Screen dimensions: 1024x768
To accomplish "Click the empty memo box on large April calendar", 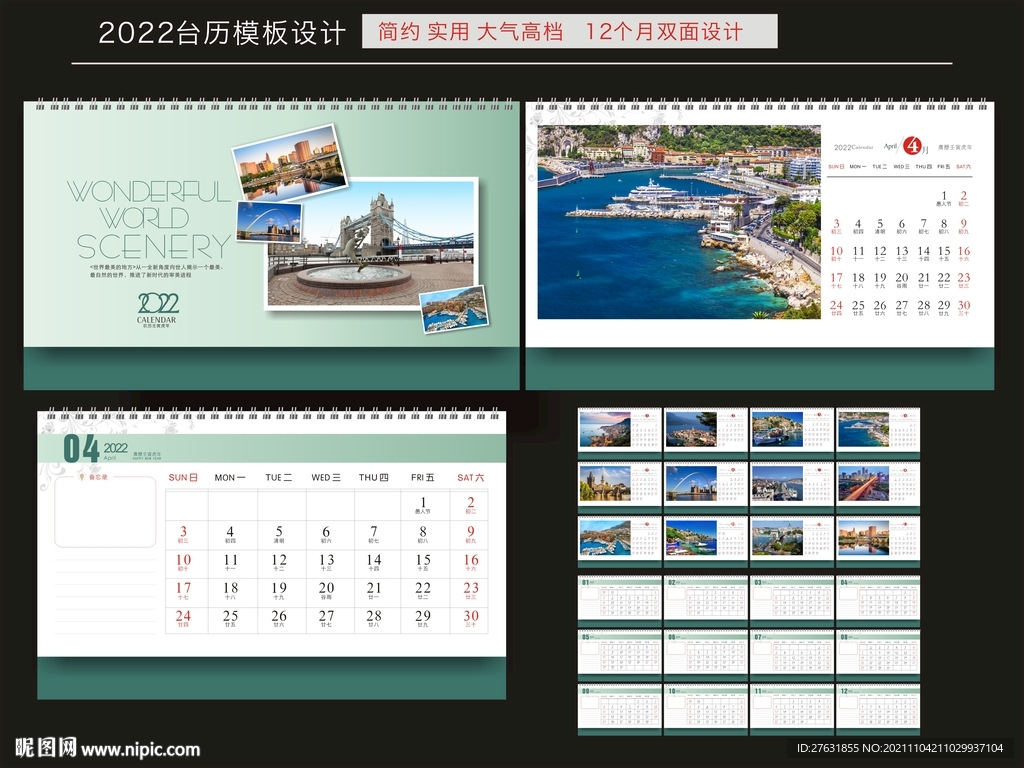I will pos(105,512).
